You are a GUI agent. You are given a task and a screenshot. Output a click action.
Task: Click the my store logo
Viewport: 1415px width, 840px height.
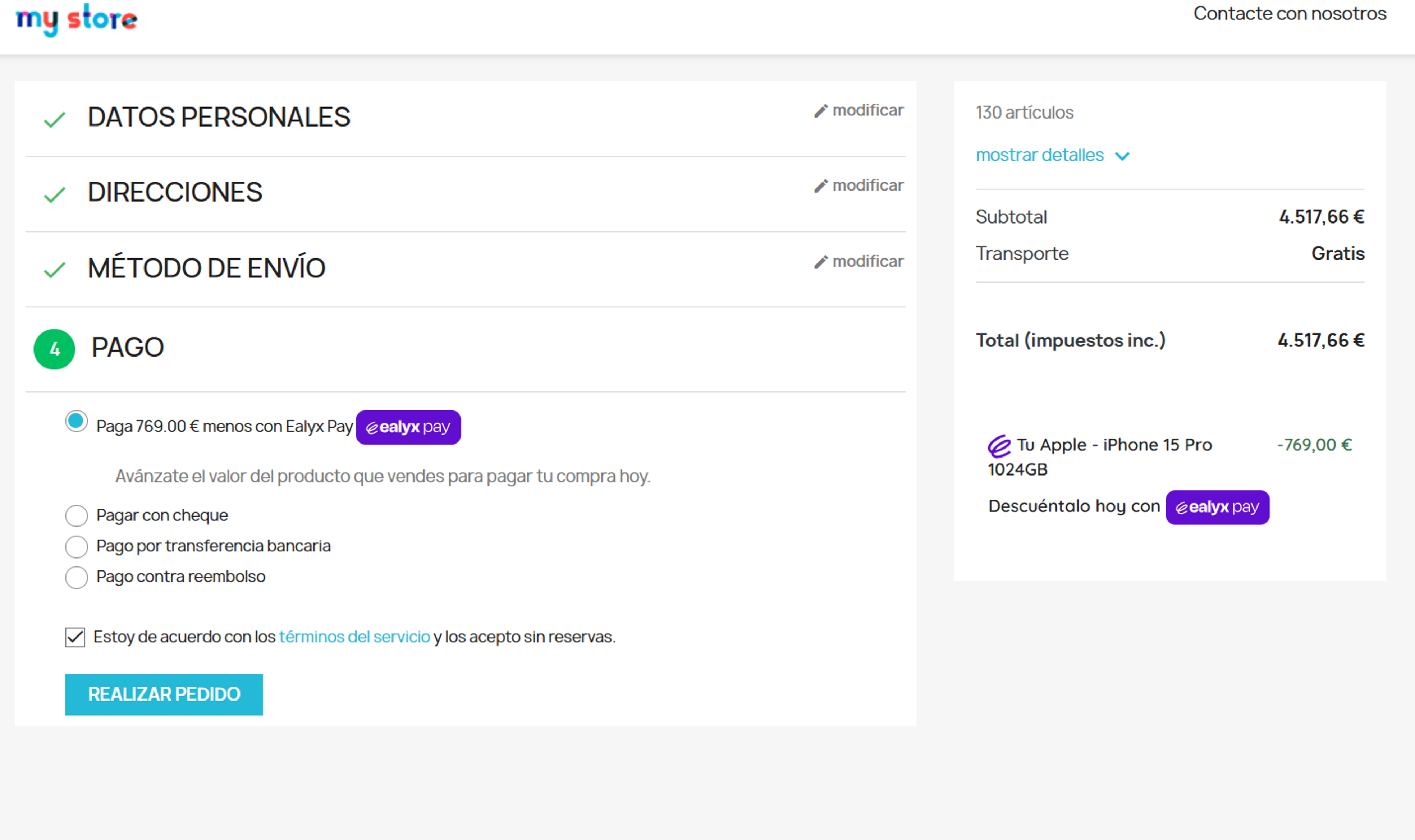click(77, 20)
